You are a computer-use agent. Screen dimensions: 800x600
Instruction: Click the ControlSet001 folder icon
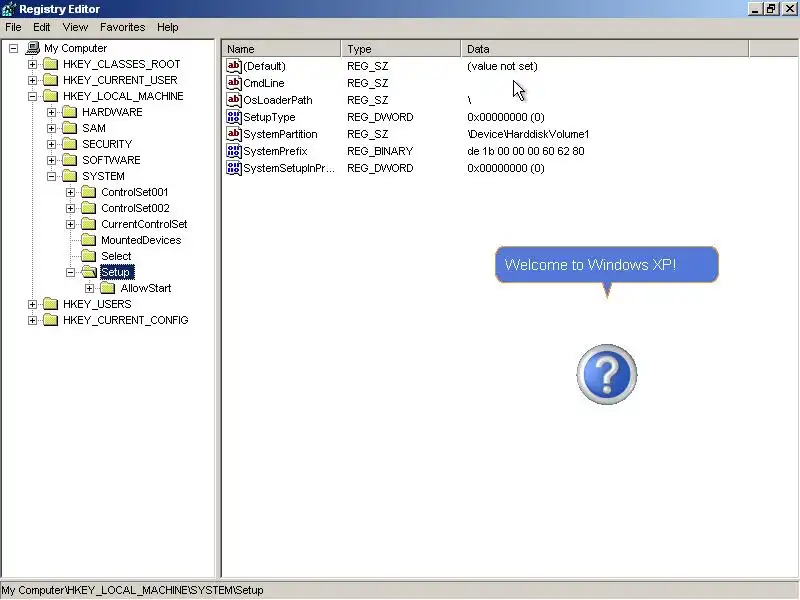(x=89, y=192)
